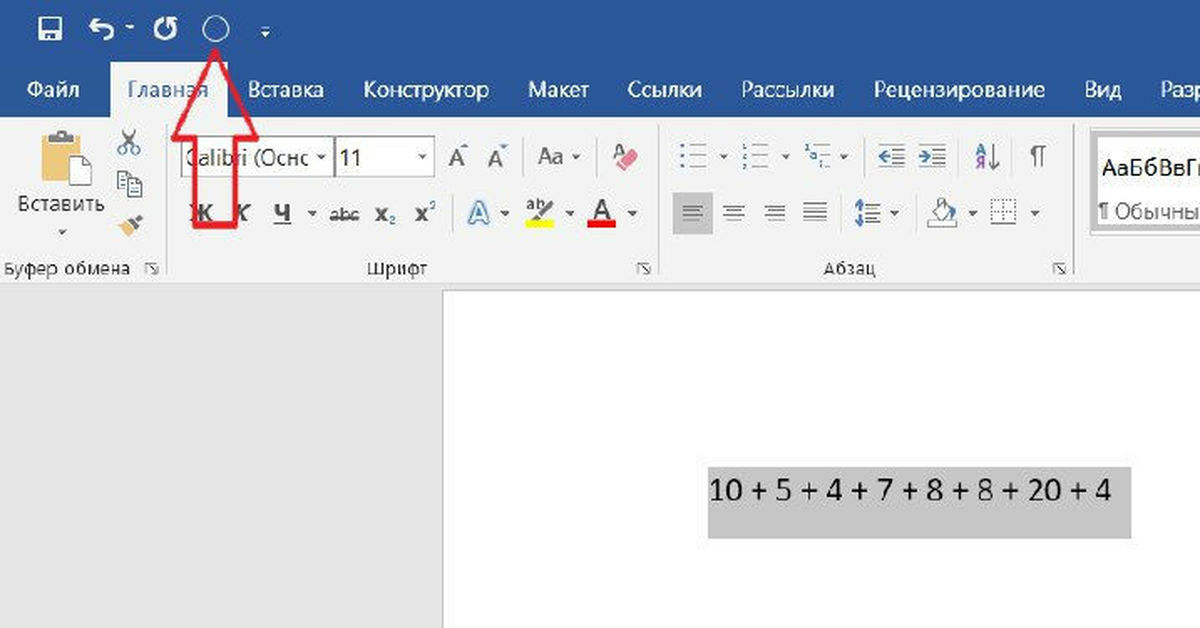1200x628 pixels.
Task: Sort text alphabetically А-Я
Action: point(986,156)
